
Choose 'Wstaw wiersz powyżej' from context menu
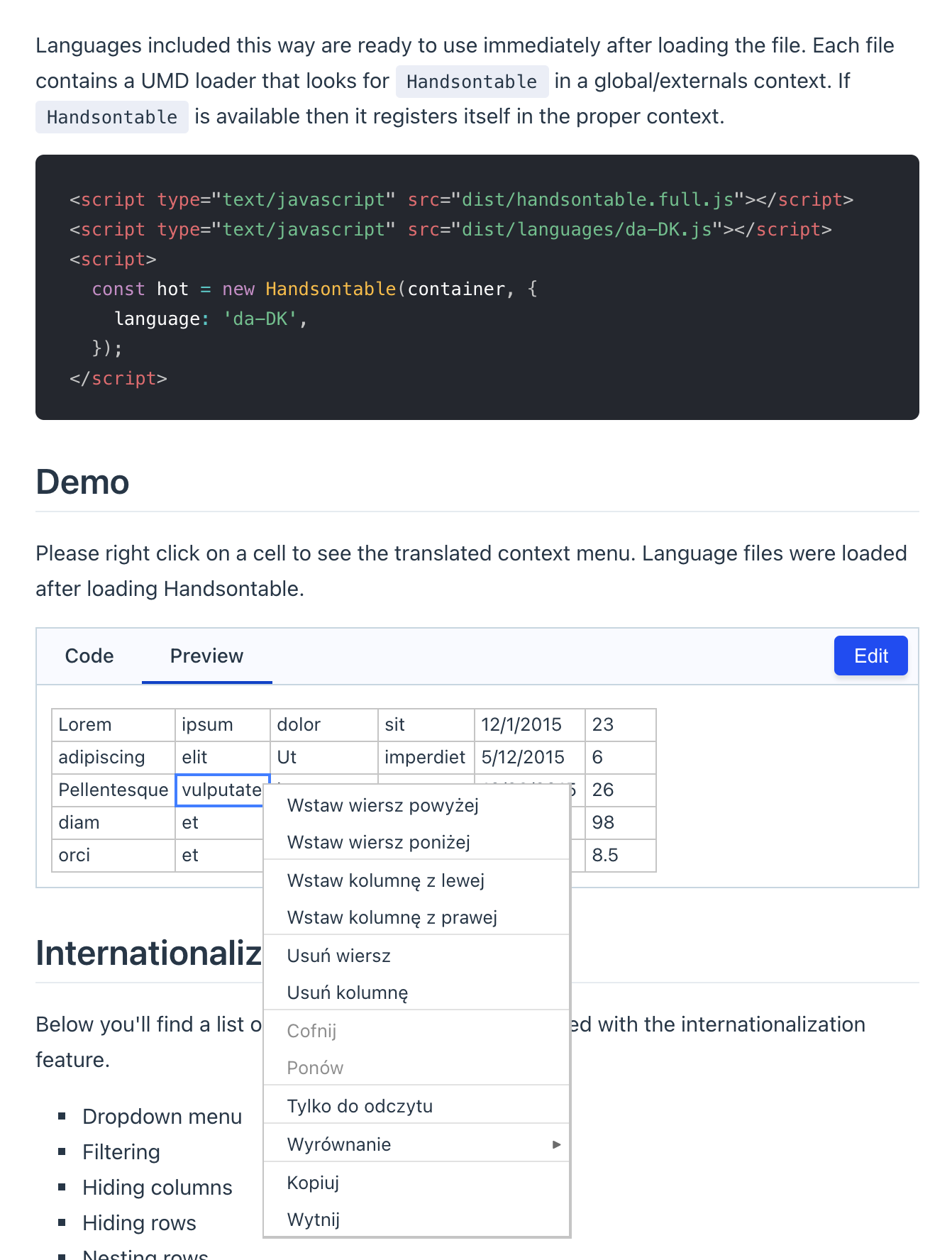click(x=416, y=805)
